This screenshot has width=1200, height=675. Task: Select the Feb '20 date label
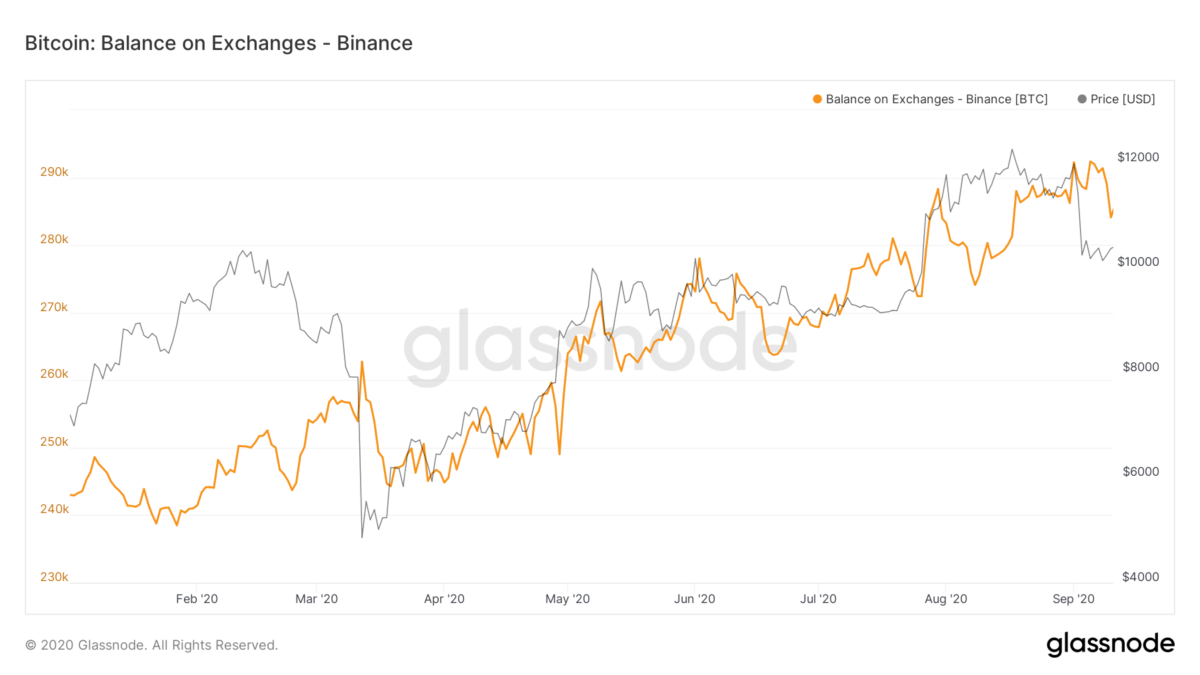click(x=196, y=599)
